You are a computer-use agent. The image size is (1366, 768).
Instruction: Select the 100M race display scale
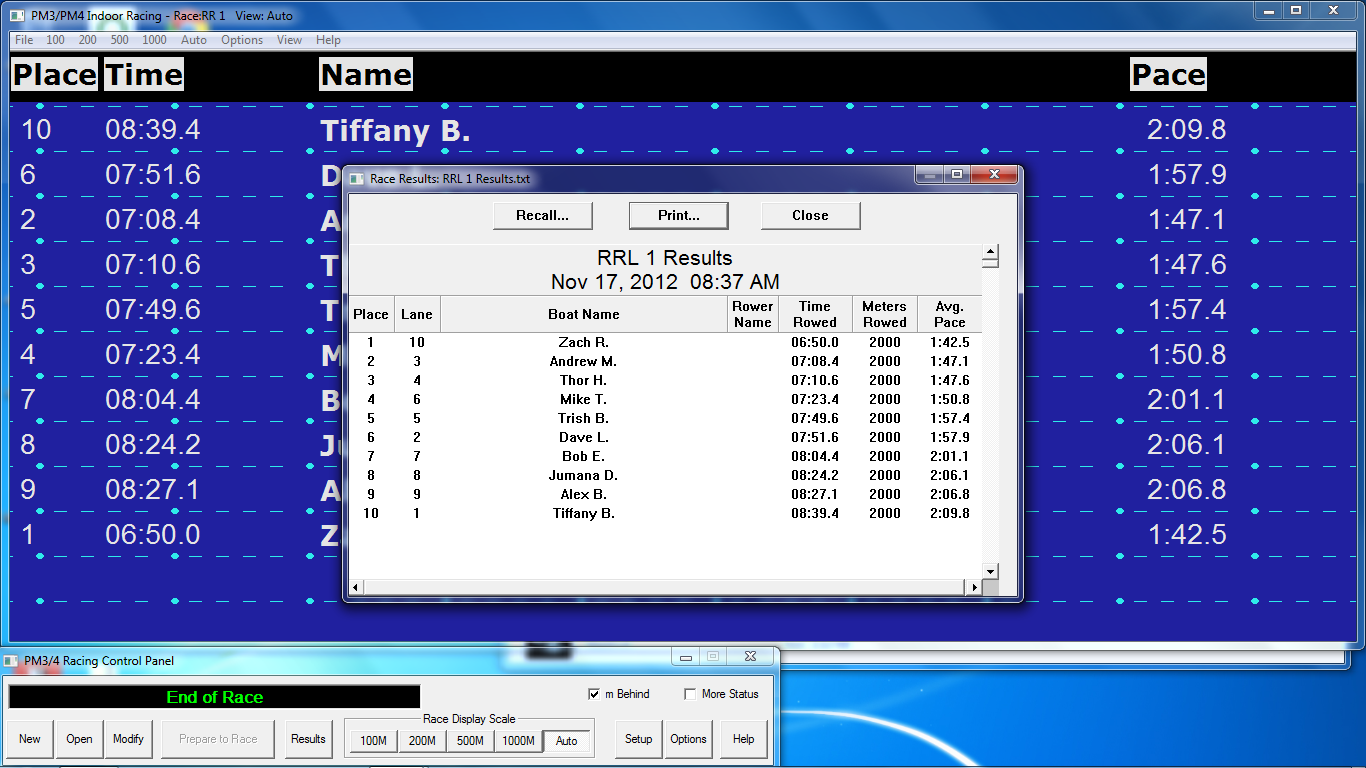[373, 741]
